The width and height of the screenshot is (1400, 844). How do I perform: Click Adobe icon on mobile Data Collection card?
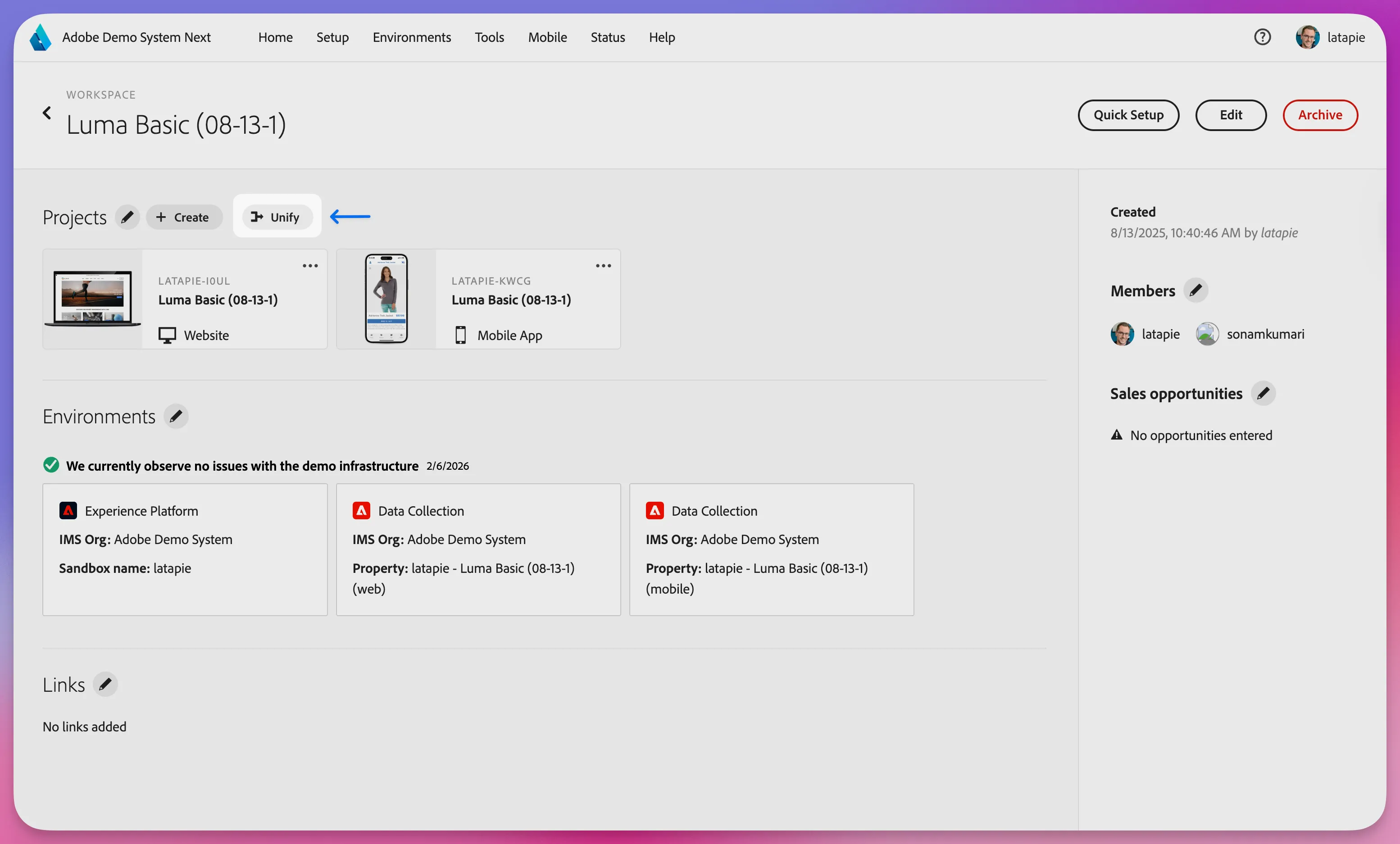(x=655, y=511)
